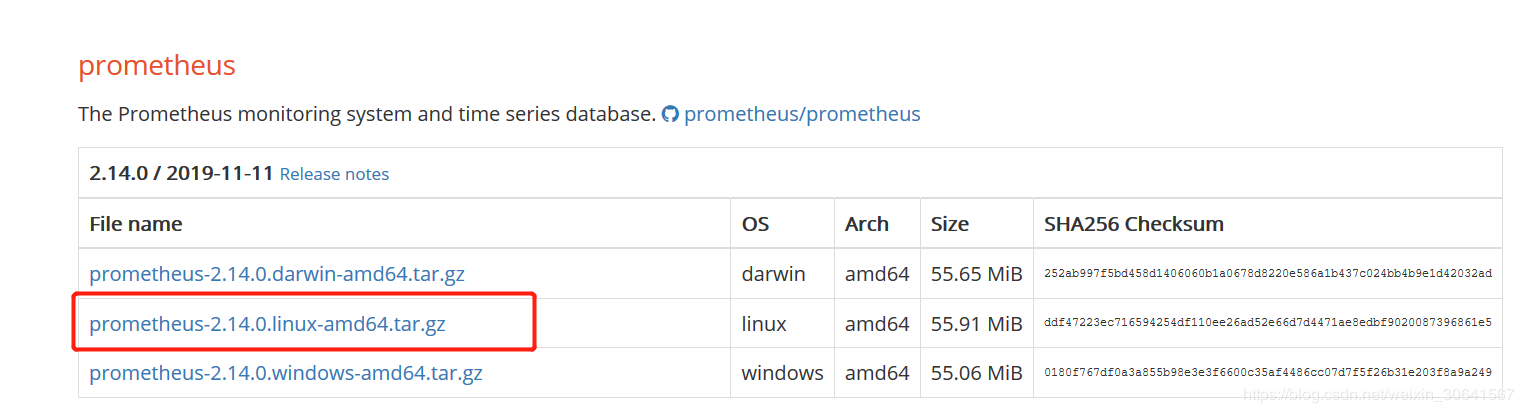
Task: Click the darwin OS cell
Action: [x=773, y=274]
